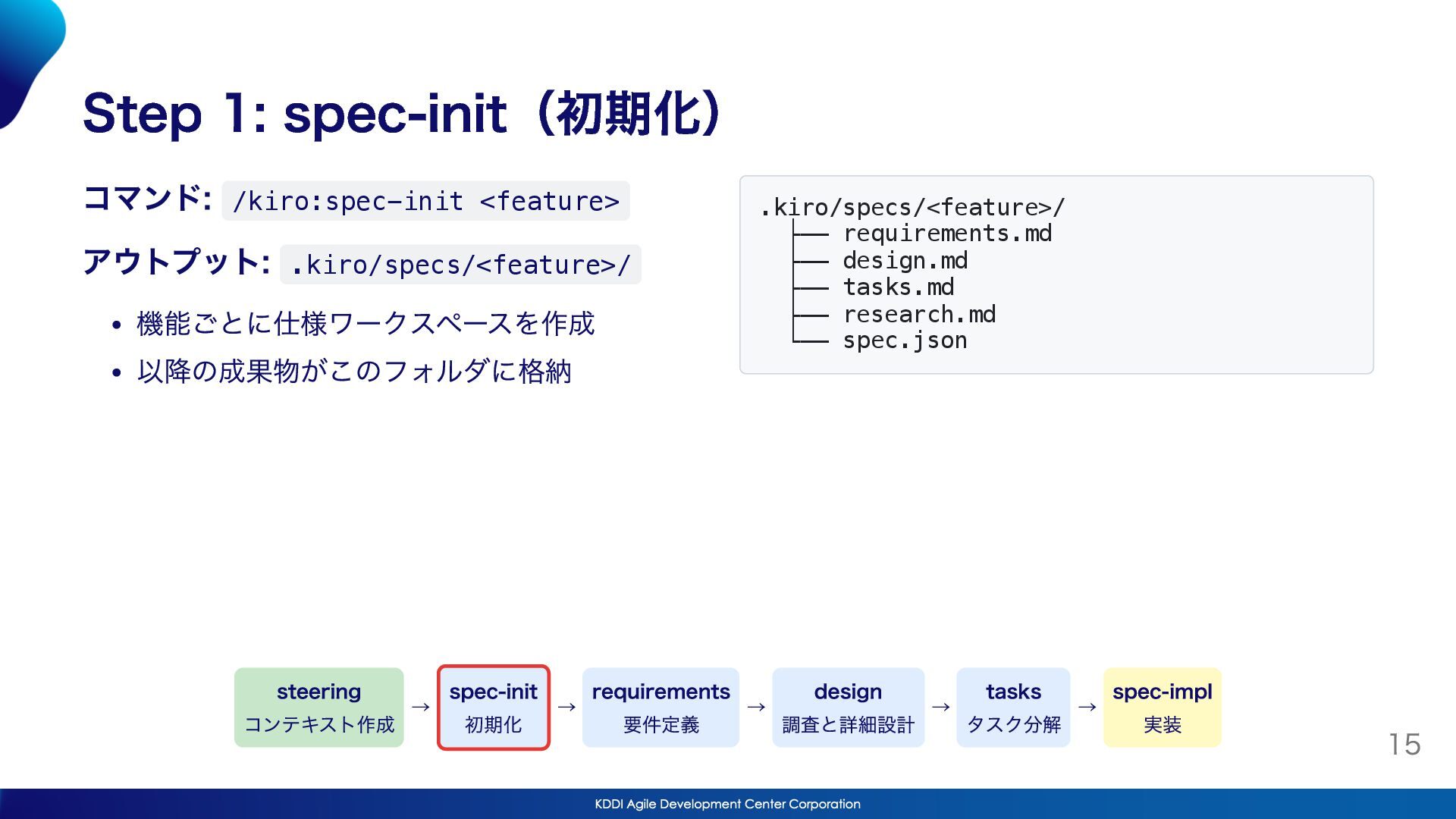Select the tasks step box

(x=1013, y=707)
